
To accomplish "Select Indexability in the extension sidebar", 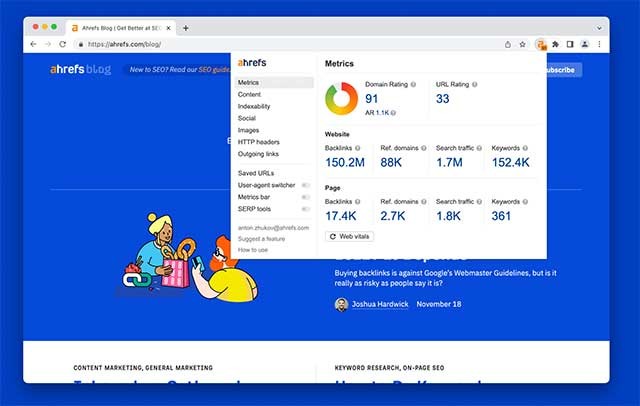I will 254,106.
